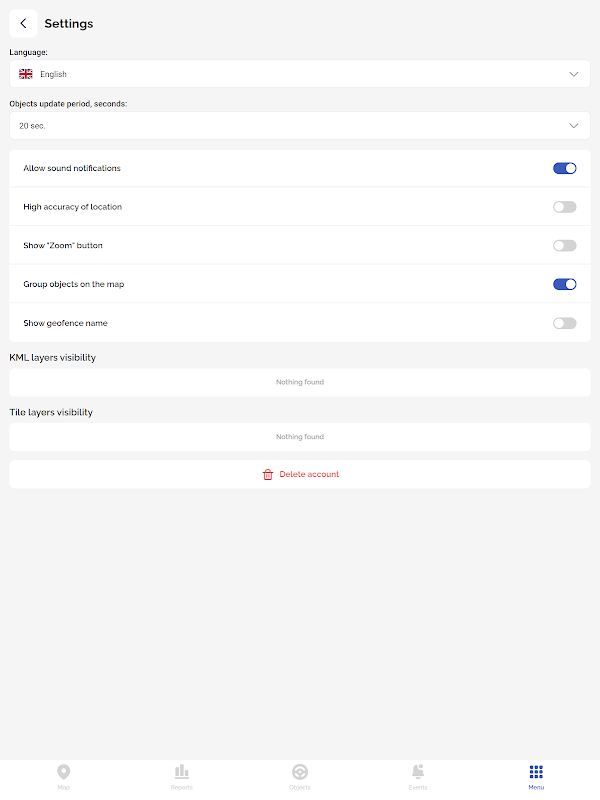Enable Show geofence name toggle
This screenshot has height=800, width=600.
pos(564,323)
